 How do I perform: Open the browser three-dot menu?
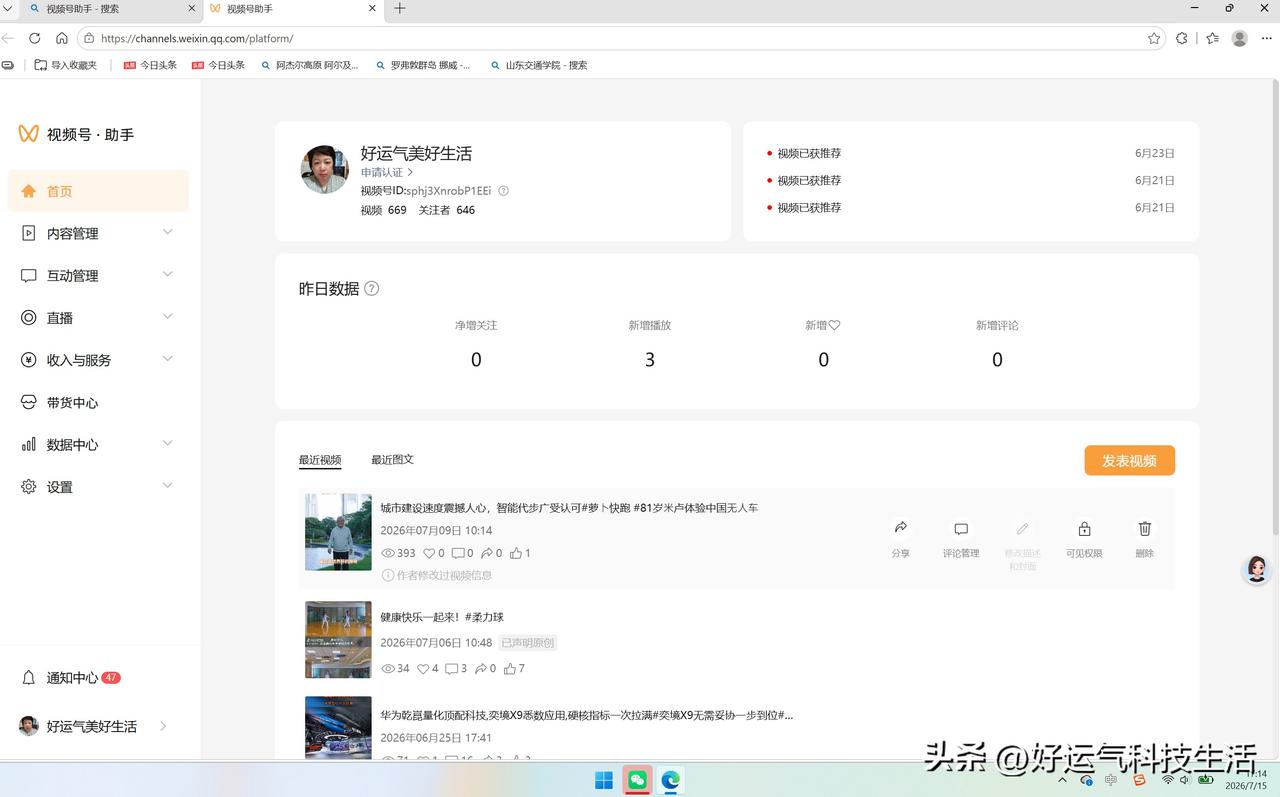pyautogui.click(x=1267, y=38)
